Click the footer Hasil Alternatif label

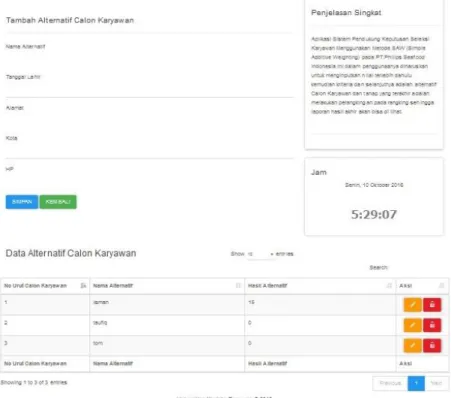[268, 363]
